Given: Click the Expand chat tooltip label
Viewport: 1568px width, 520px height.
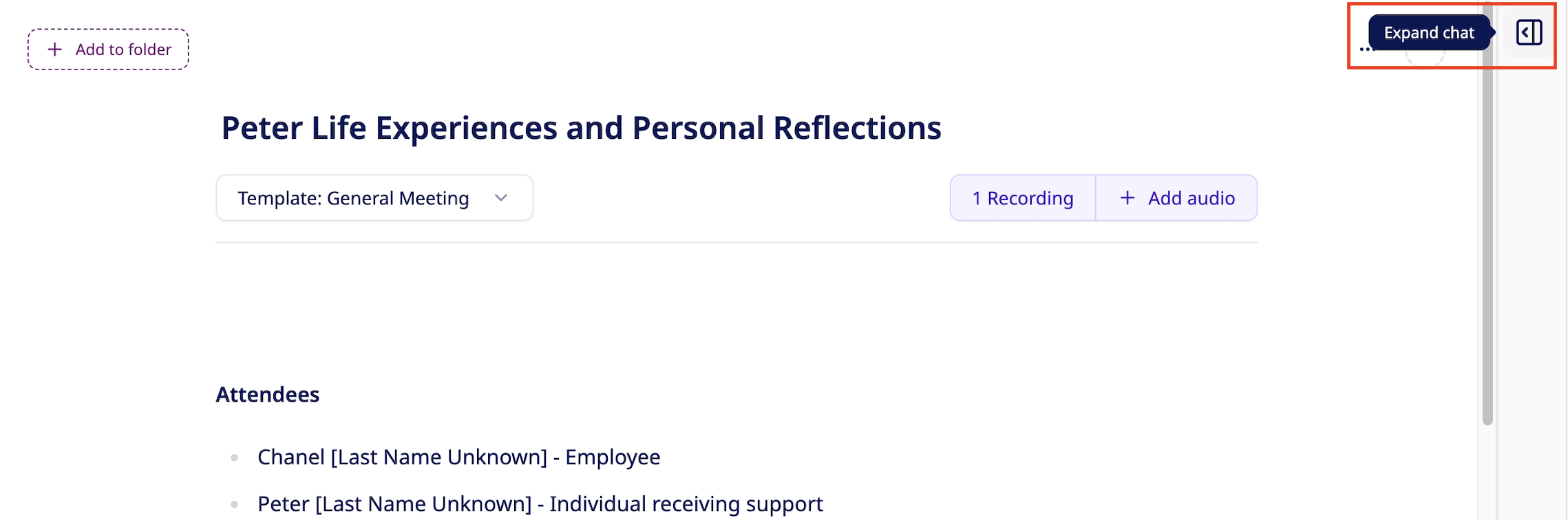Looking at the screenshot, I should (1428, 33).
